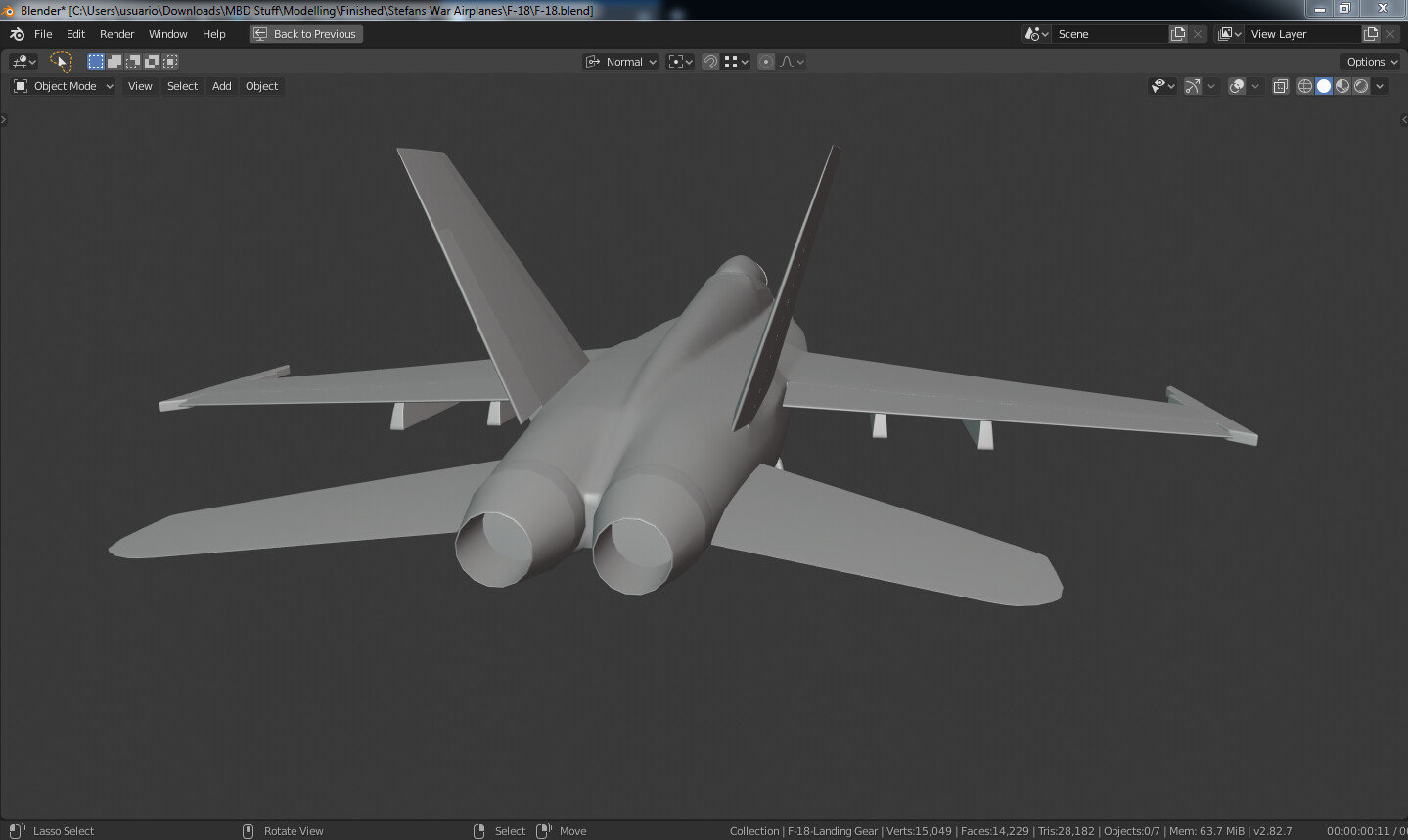Select solid viewport shading mode

(x=1324, y=86)
